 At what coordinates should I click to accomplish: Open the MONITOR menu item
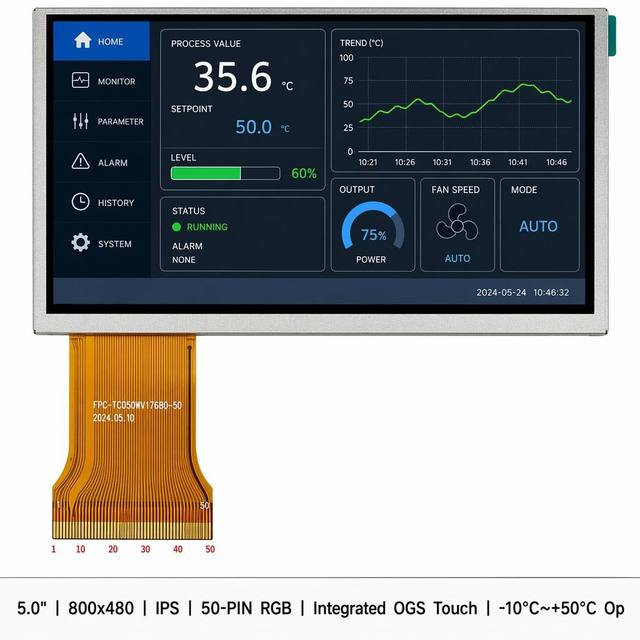click(101, 81)
